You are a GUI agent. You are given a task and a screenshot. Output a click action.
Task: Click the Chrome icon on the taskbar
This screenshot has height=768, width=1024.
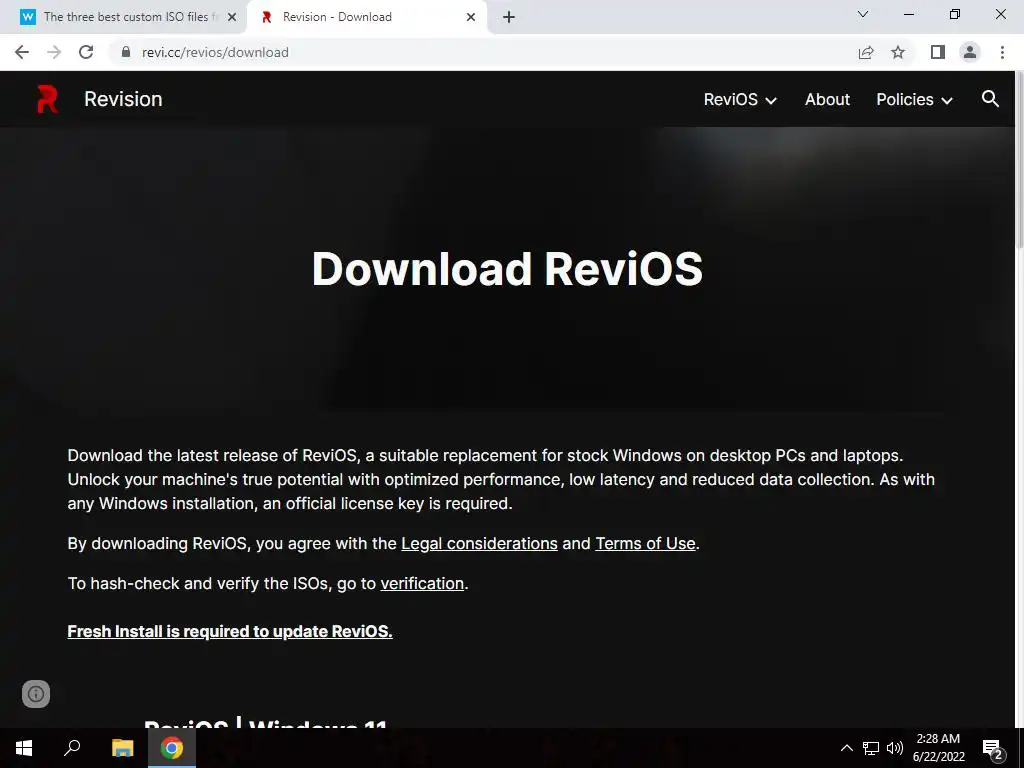(x=172, y=748)
